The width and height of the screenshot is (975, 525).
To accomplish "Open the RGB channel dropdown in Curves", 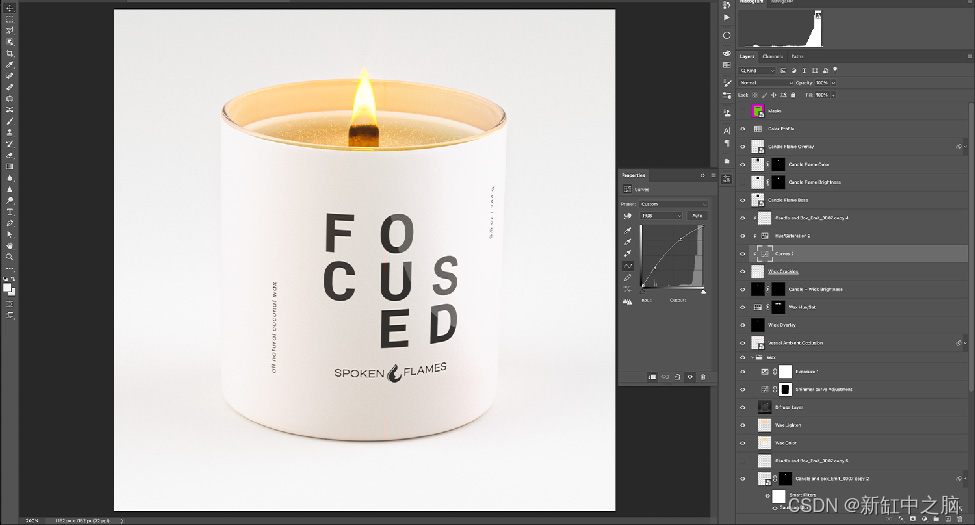I will (661, 216).
